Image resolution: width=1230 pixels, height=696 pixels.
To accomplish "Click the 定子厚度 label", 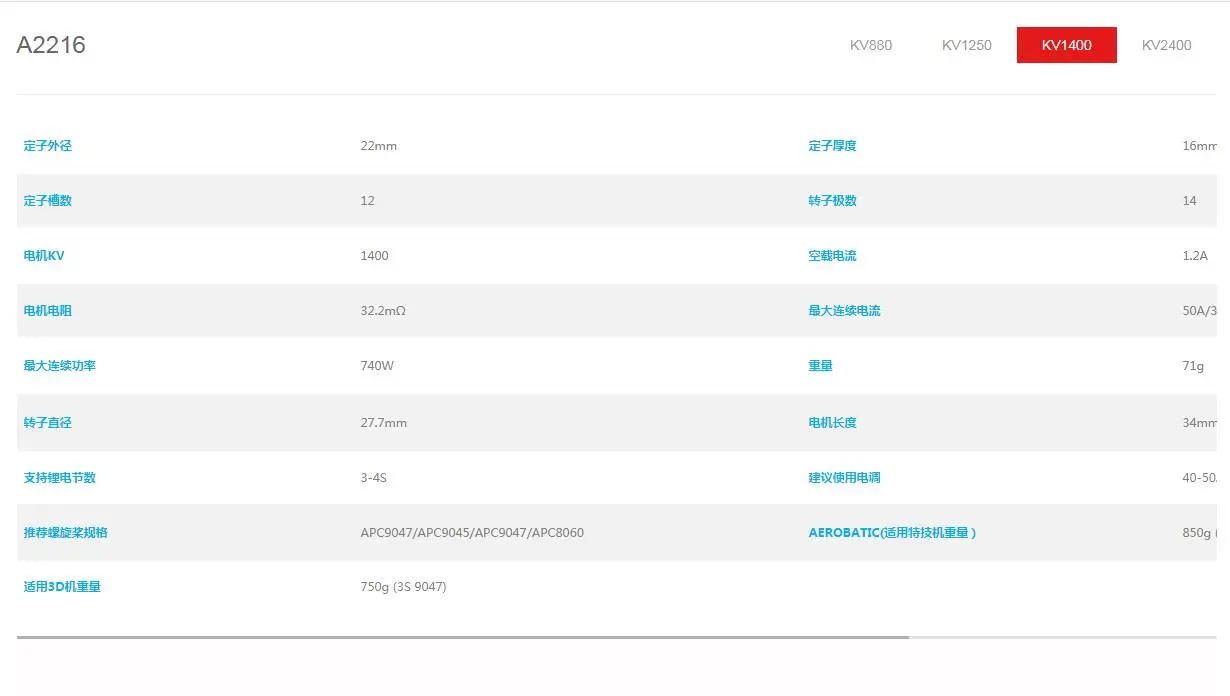I will [833, 146].
